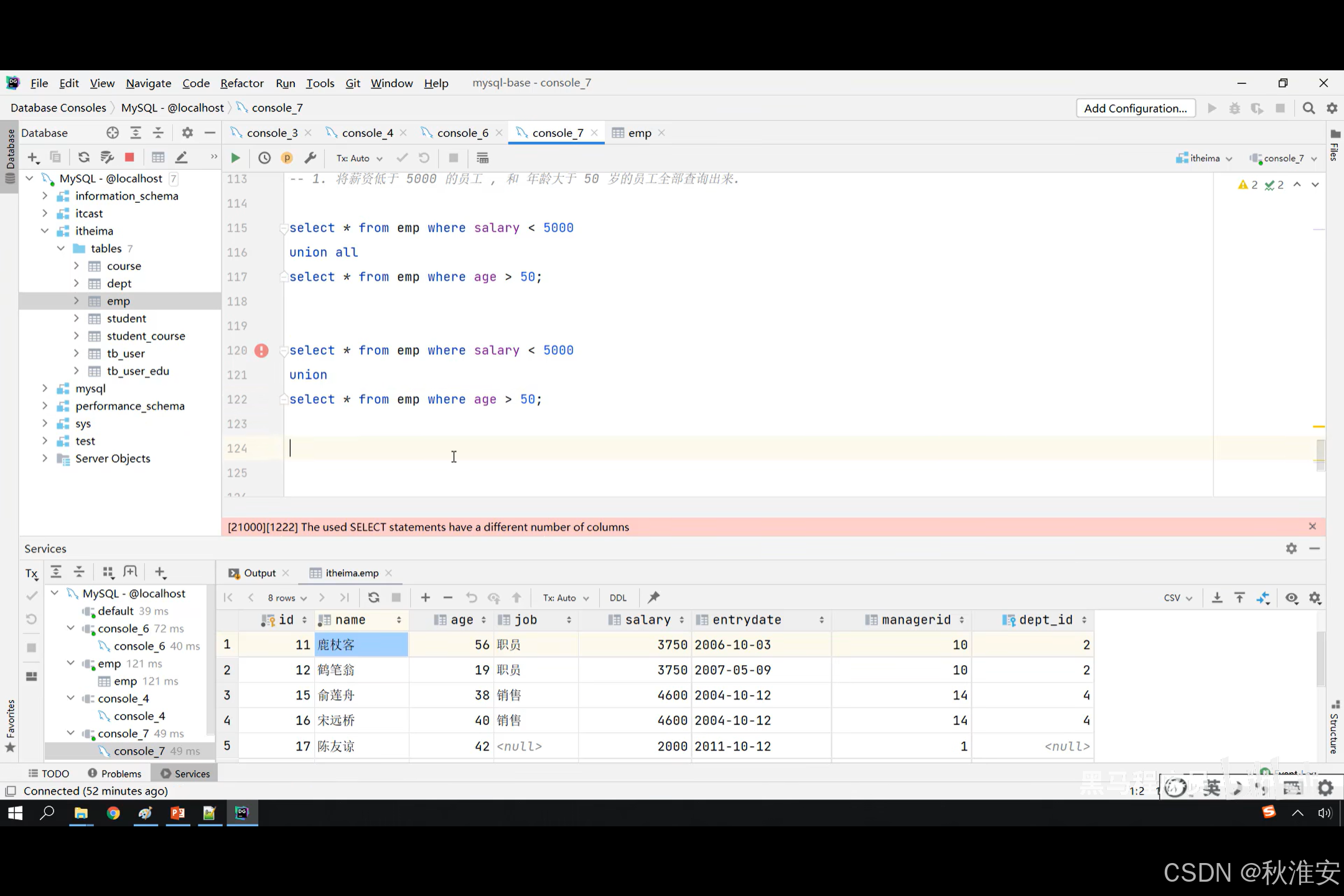Open the CSV export format dropdown

pos(1177,597)
